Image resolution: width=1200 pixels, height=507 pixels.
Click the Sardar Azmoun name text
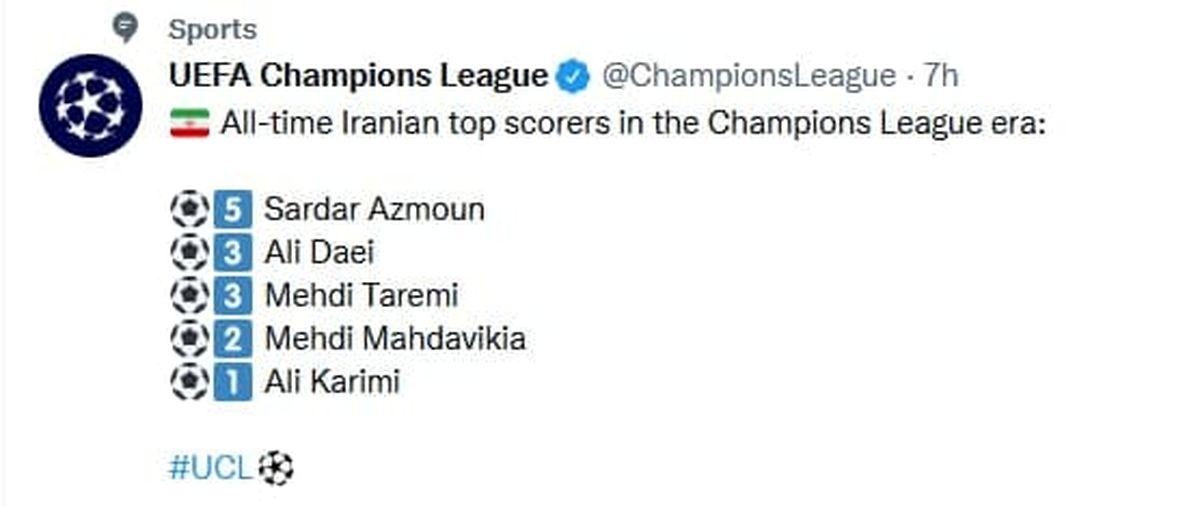(375, 210)
